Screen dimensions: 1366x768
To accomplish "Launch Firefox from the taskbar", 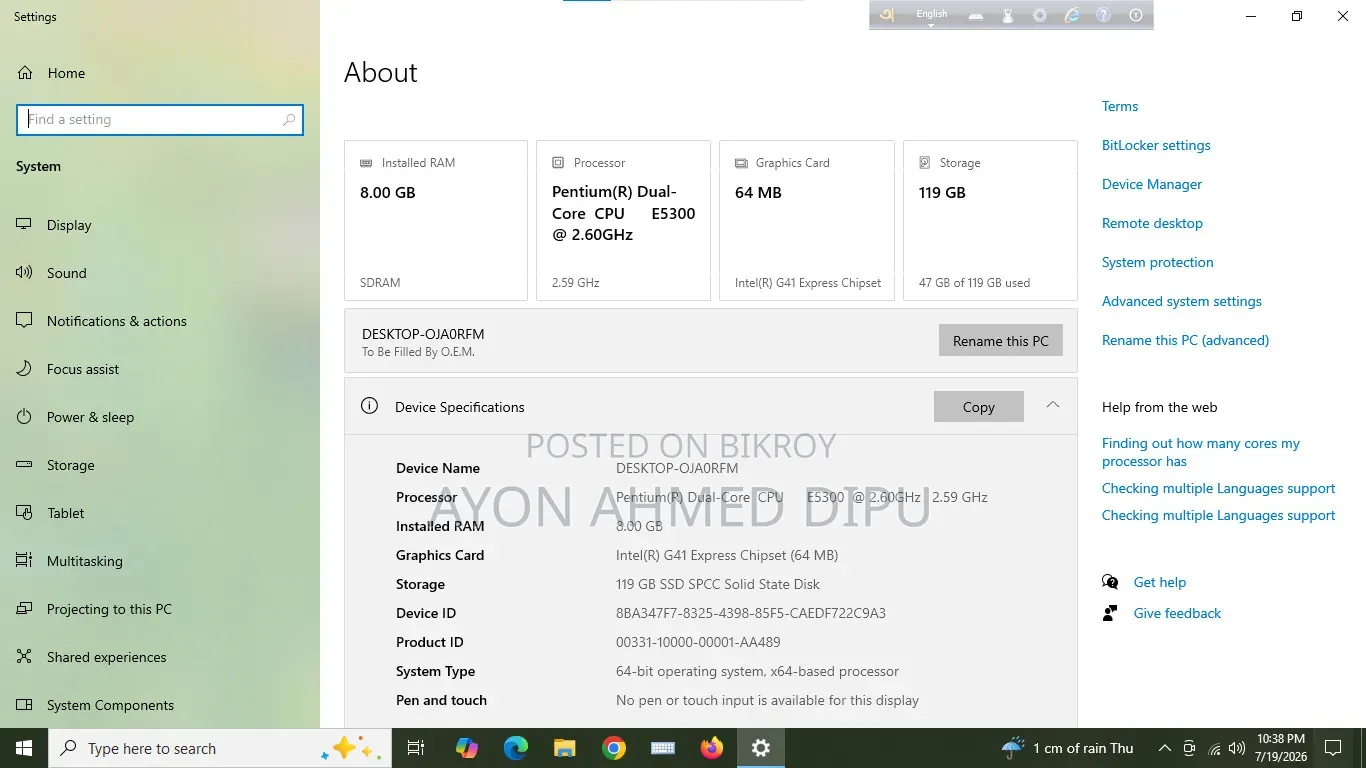I will (x=711, y=748).
